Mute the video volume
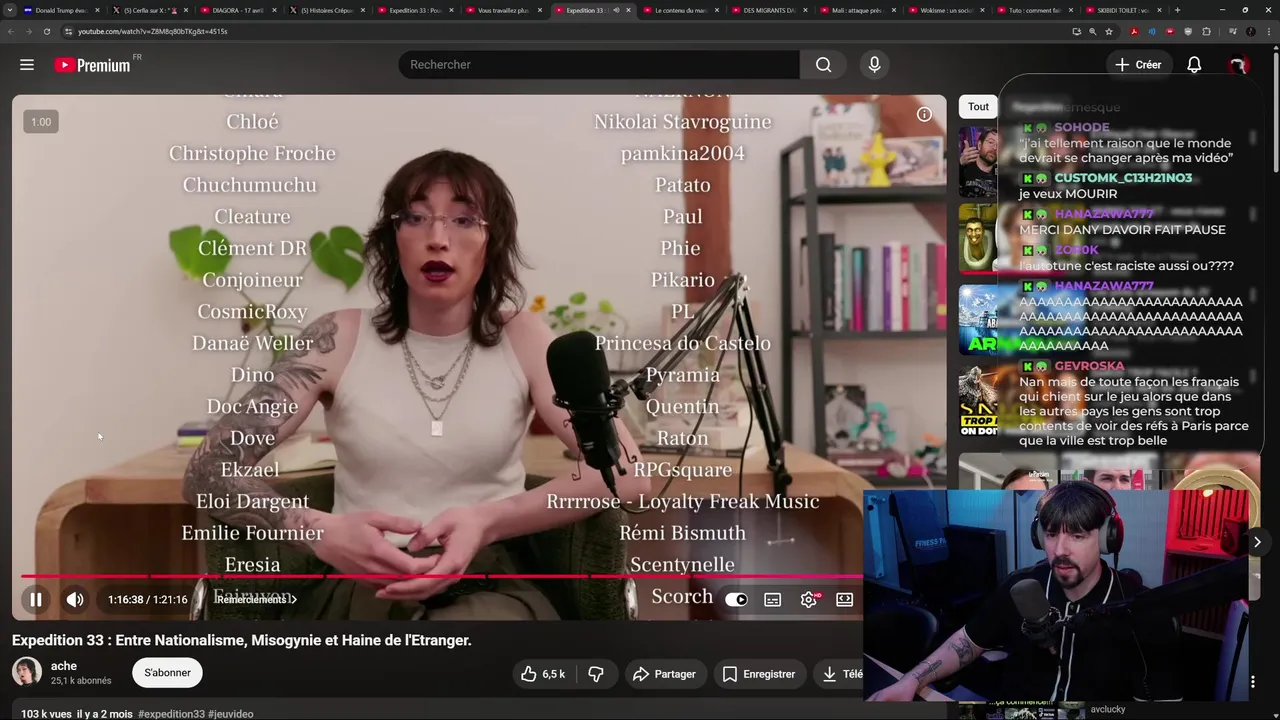 (75, 599)
